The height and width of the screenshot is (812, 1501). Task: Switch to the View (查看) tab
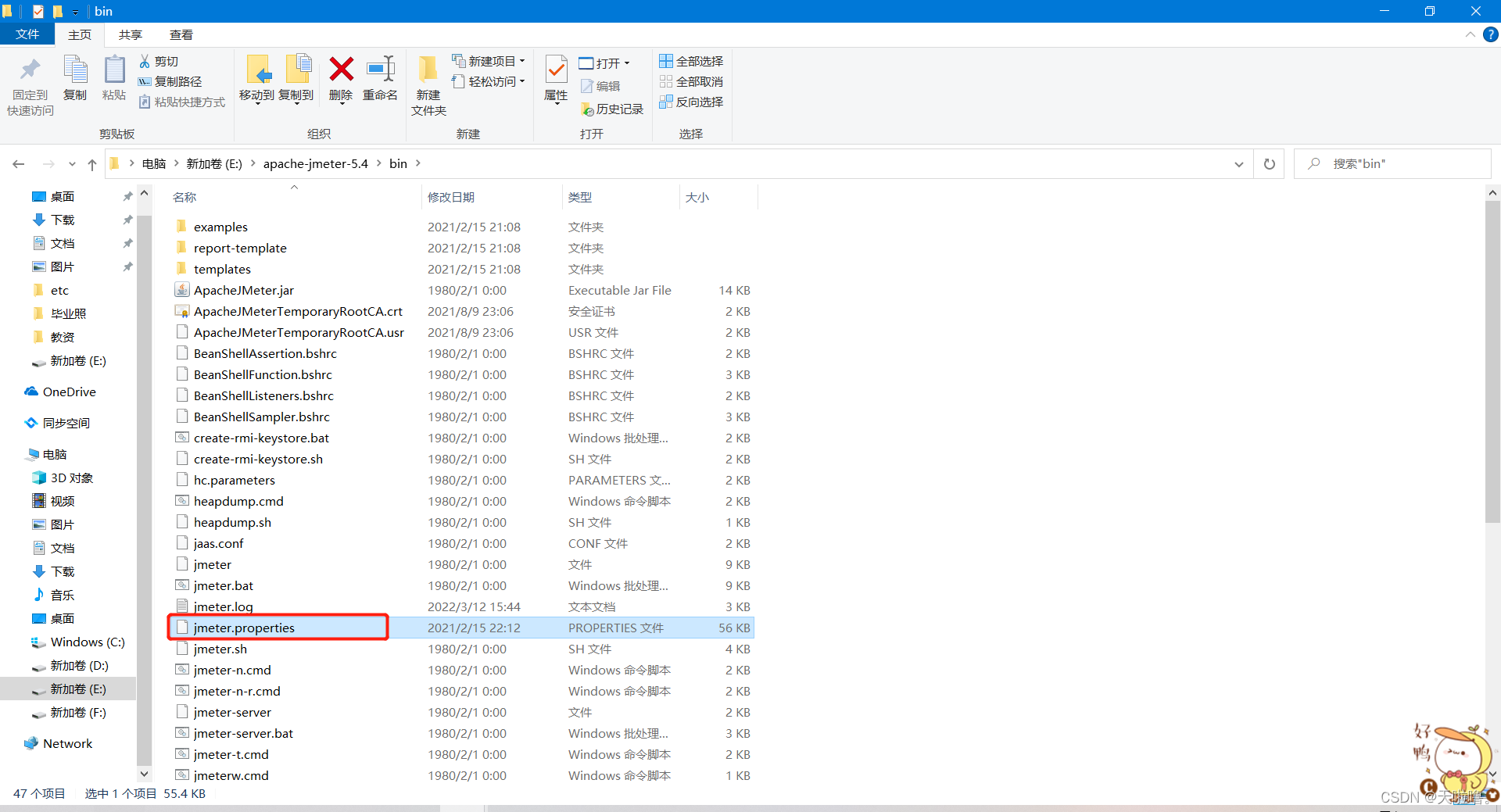pyautogui.click(x=181, y=34)
